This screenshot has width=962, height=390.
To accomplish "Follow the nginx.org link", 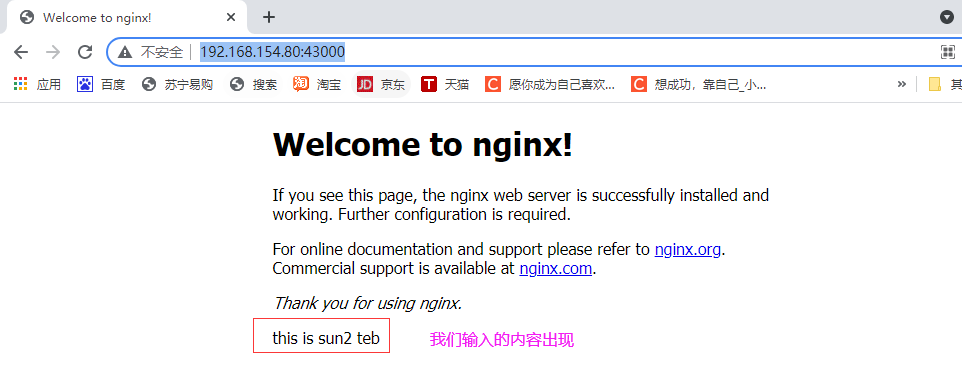I will pos(688,250).
